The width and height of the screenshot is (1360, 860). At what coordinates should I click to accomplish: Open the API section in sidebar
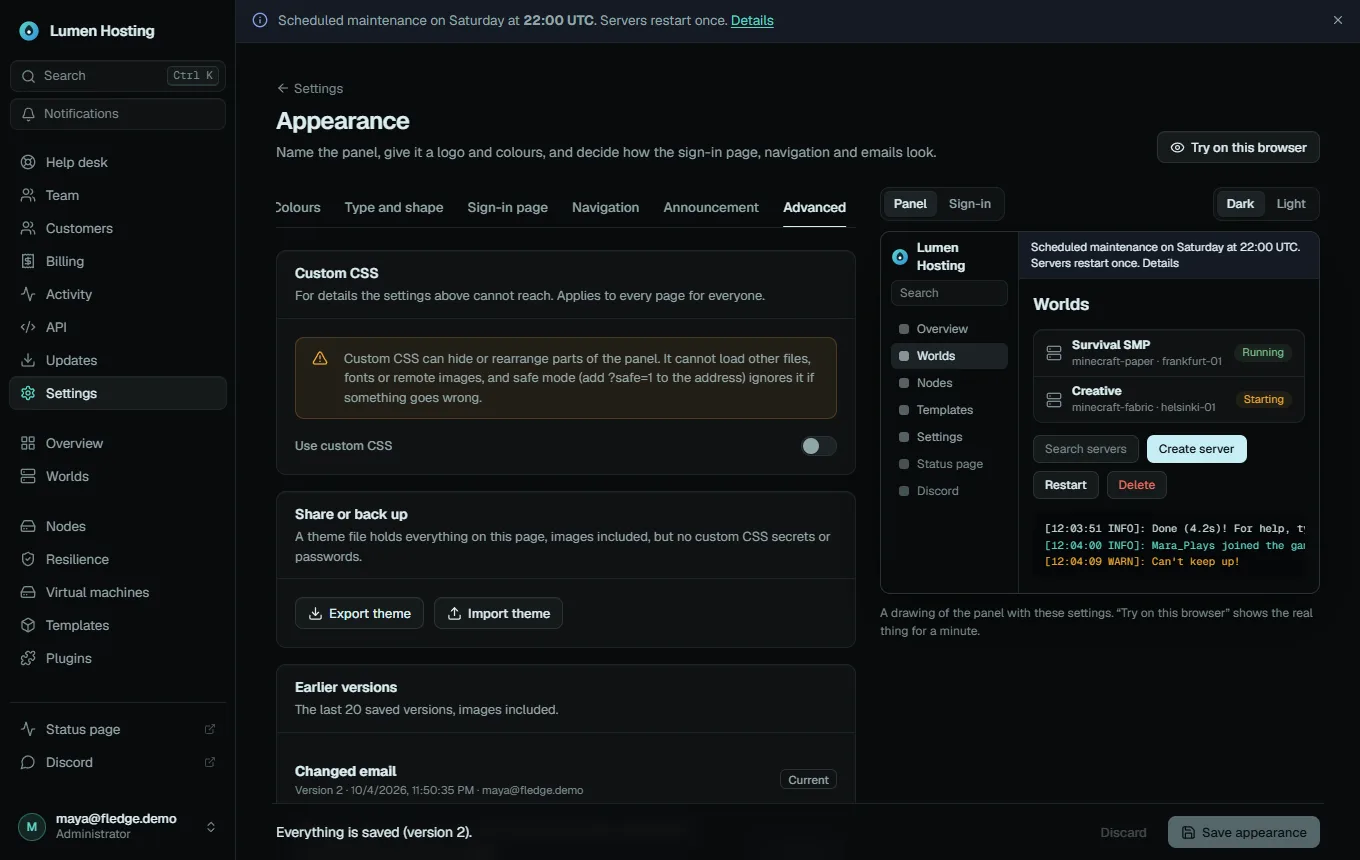118,327
